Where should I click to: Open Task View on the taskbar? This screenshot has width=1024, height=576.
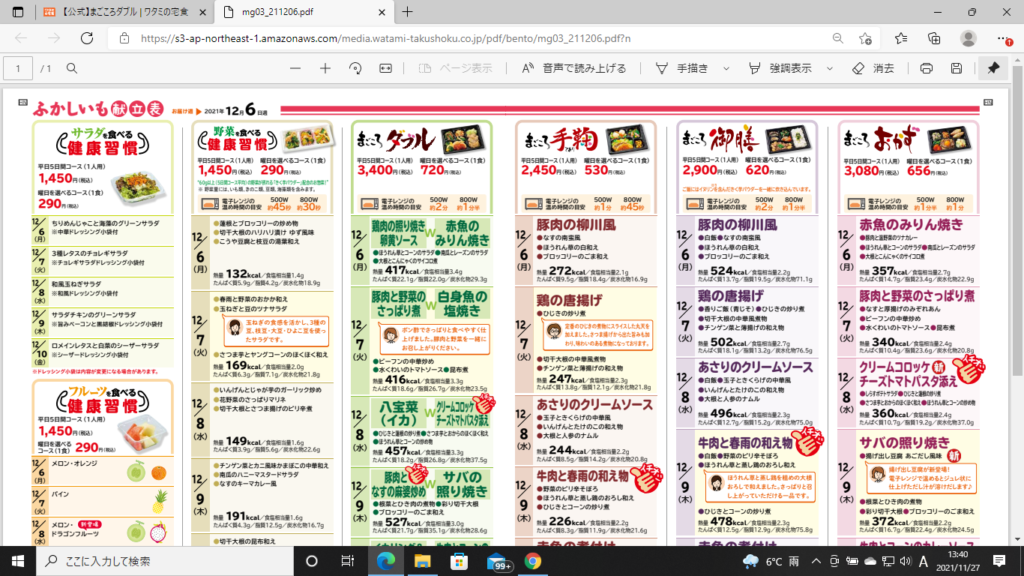tap(347, 561)
